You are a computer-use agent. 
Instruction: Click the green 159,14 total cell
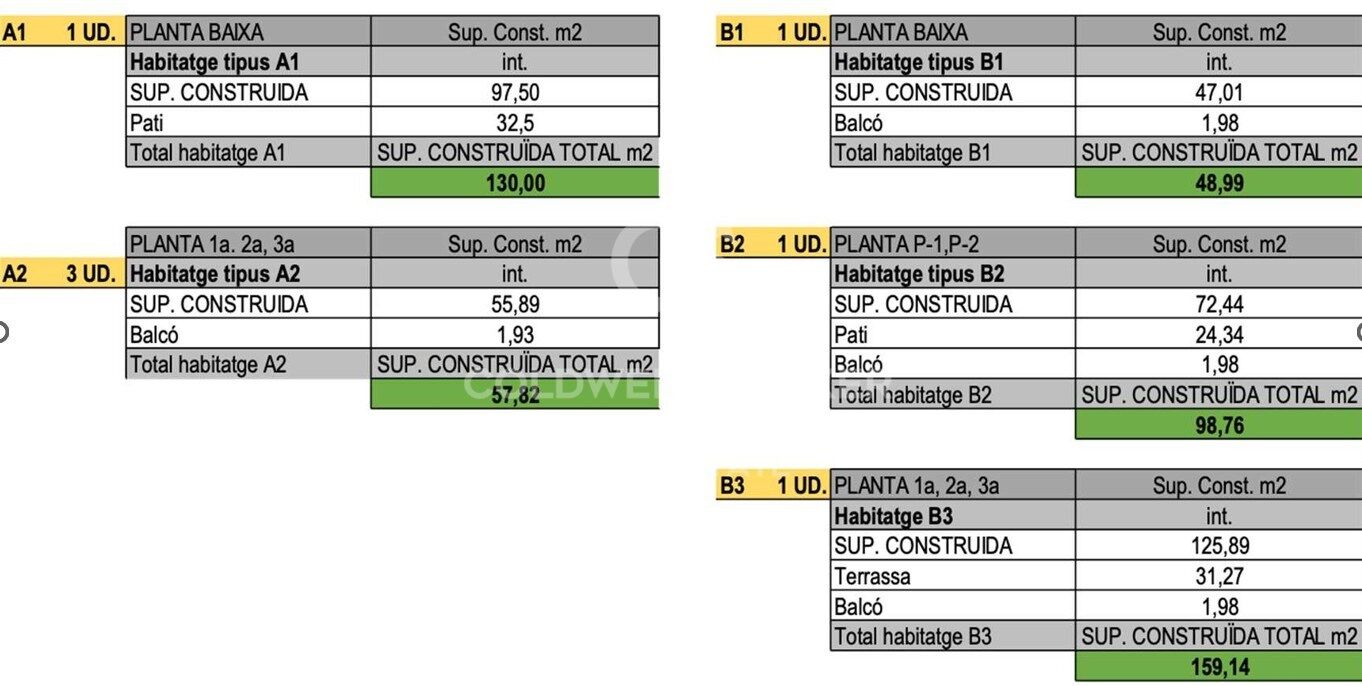(x=1219, y=667)
